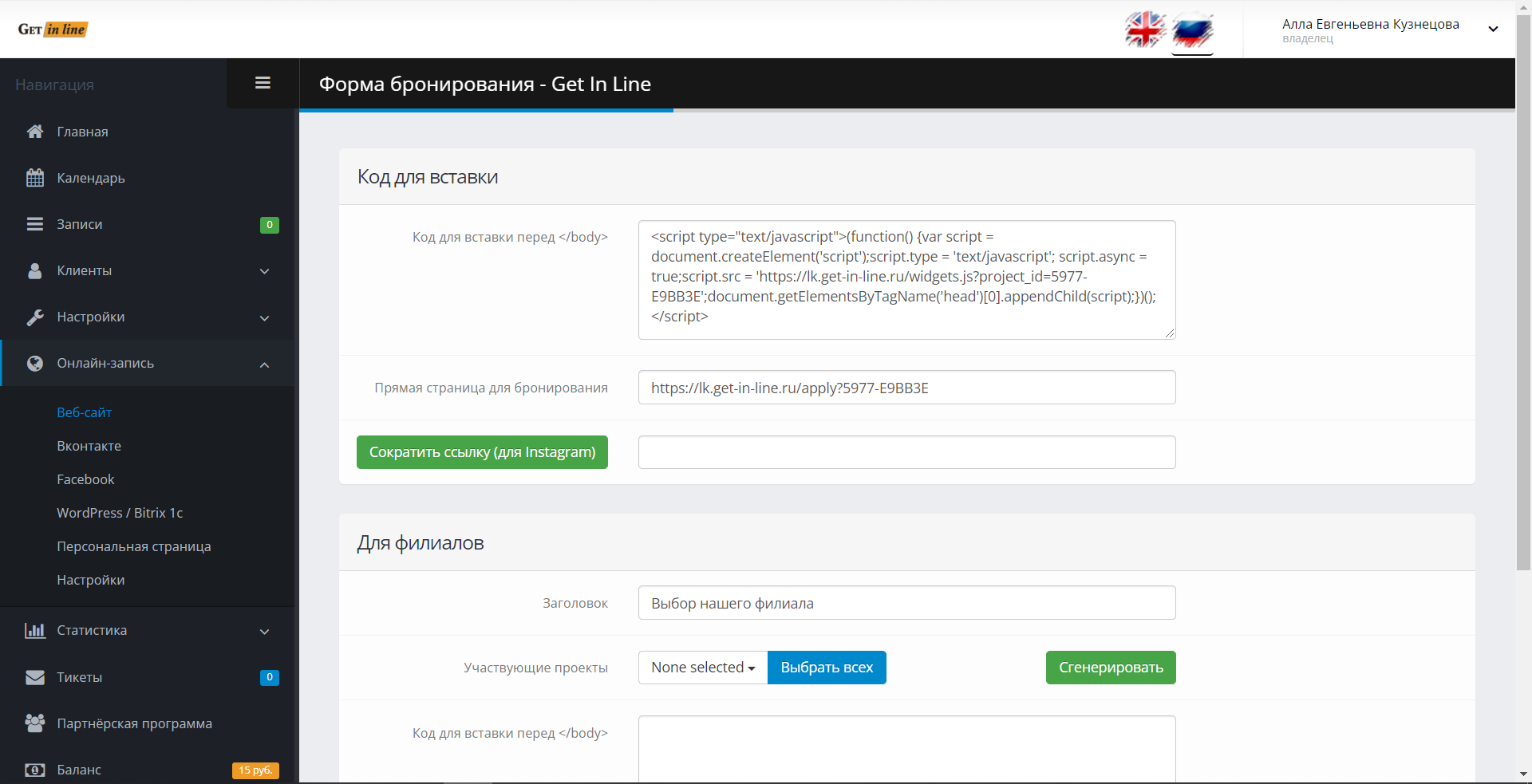Click the empty shortened link field

point(907,452)
